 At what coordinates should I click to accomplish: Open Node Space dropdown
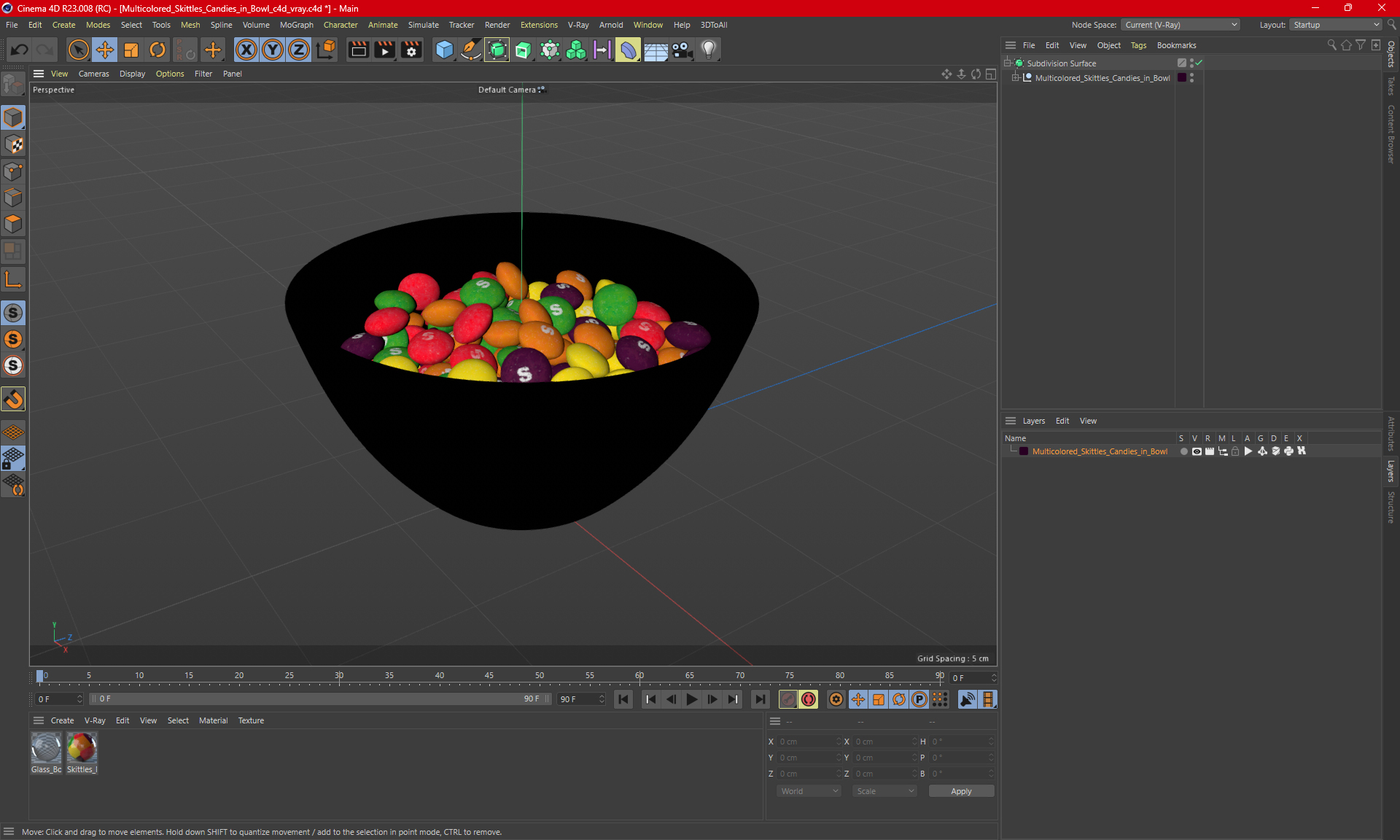click(1180, 25)
